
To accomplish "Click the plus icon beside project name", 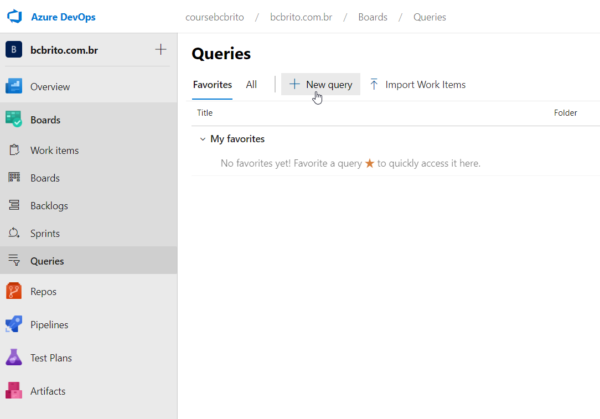I will (161, 50).
